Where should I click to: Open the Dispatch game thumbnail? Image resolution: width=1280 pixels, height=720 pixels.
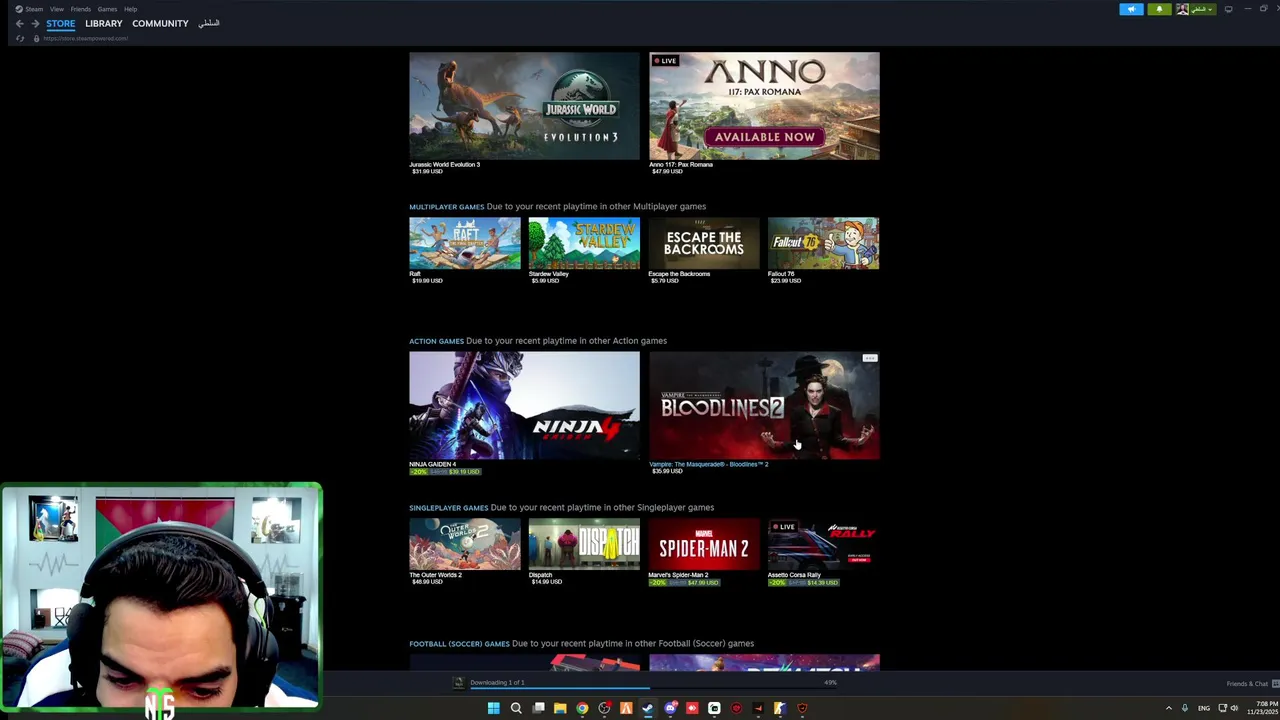584,544
